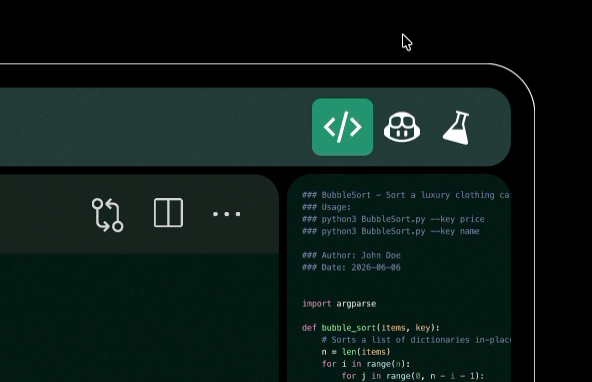Click the "### Usage:" comment line
Viewport: 592px width, 382px height.
point(327,207)
